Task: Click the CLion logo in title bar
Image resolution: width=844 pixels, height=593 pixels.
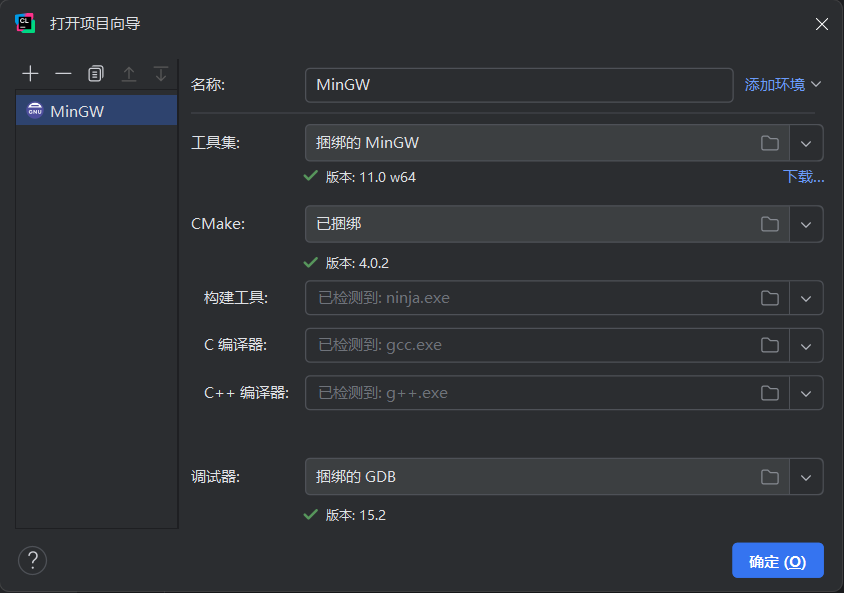Action: click(25, 23)
